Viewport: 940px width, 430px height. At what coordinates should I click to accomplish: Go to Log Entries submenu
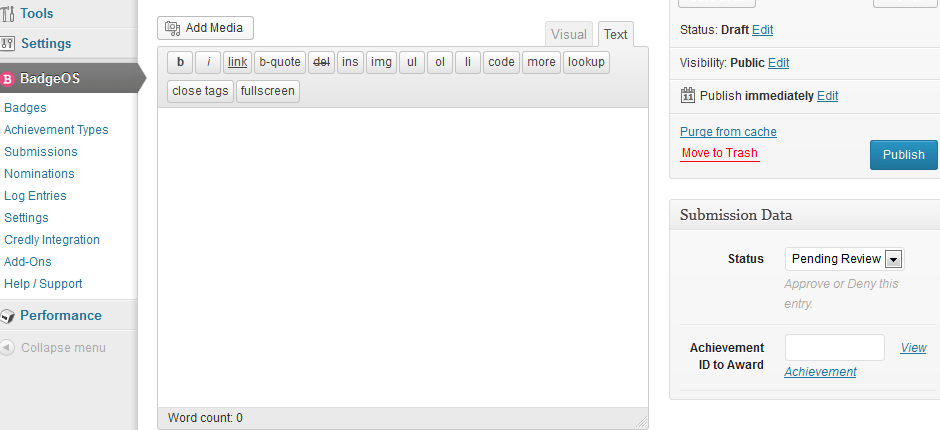click(35, 196)
